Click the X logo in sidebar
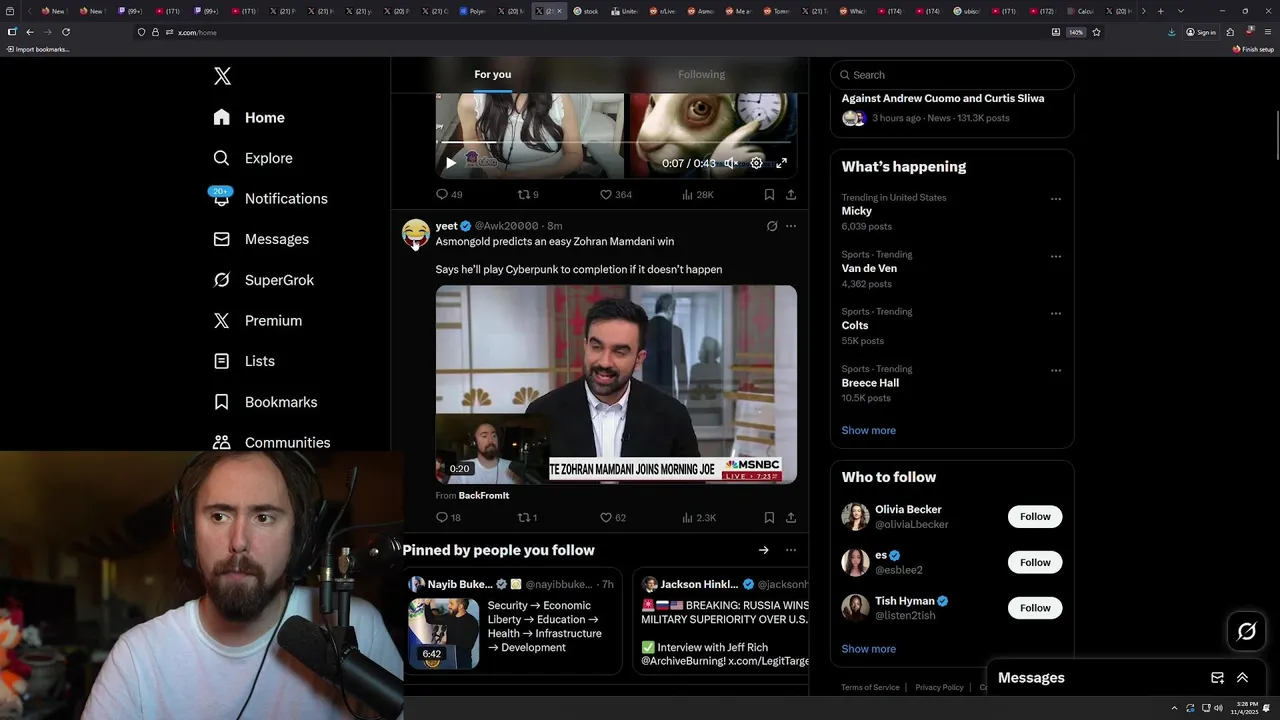This screenshot has width=1280, height=720. point(222,76)
